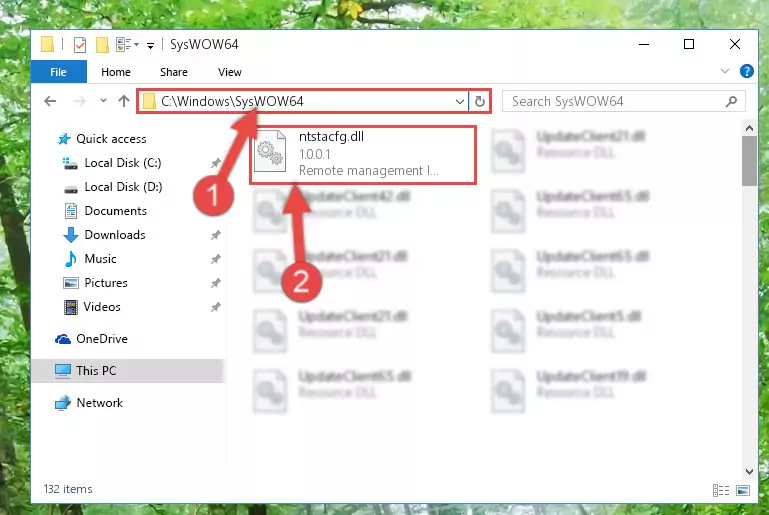Expand Customize Quick Access Toolbar arrow
The height and width of the screenshot is (515, 769).
click(151, 46)
